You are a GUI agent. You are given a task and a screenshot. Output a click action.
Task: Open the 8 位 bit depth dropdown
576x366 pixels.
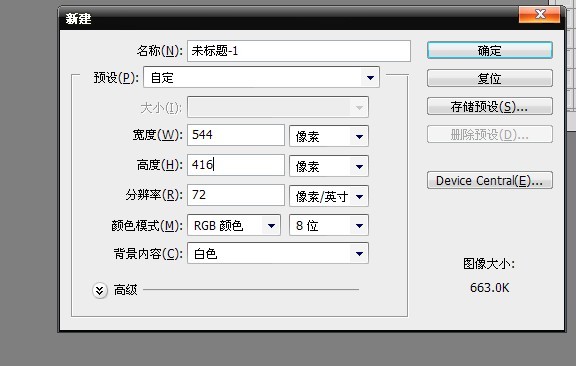click(329, 225)
